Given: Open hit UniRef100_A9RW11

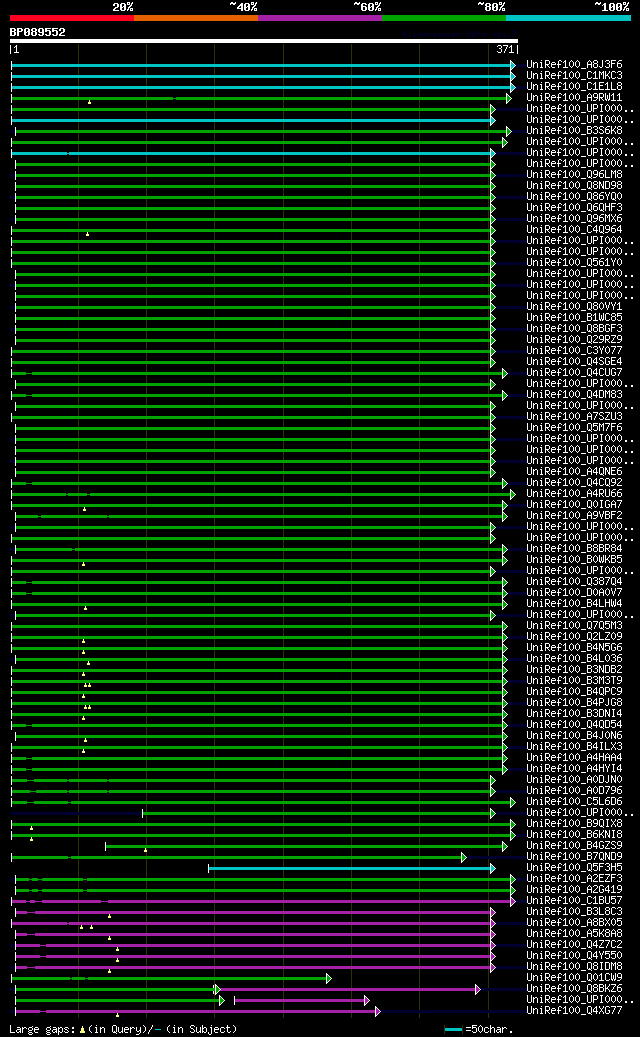Looking at the screenshot, I should pos(574,98).
